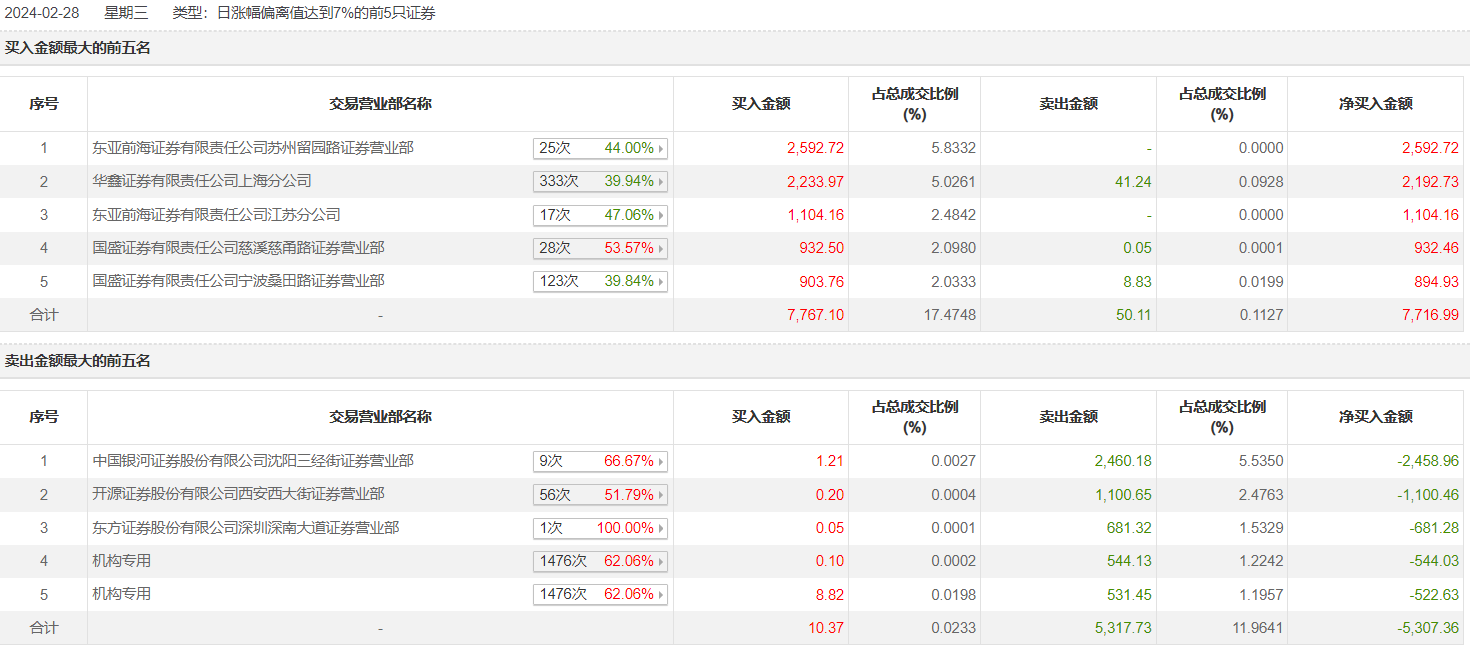Click 华鑫证券有限责任公司上海分公司

pos(201,181)
